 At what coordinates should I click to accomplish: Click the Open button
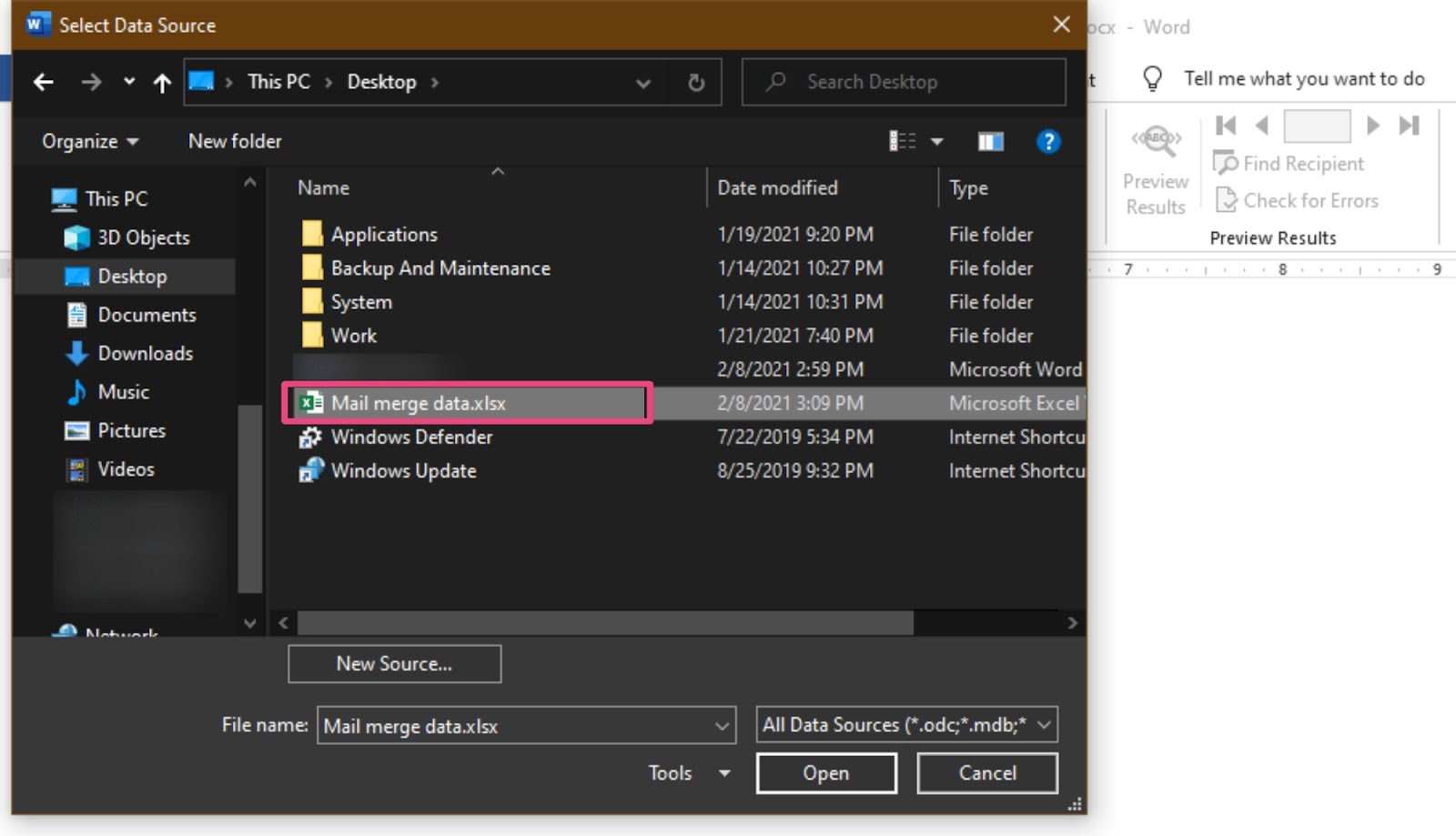click(x=826, y=773)
